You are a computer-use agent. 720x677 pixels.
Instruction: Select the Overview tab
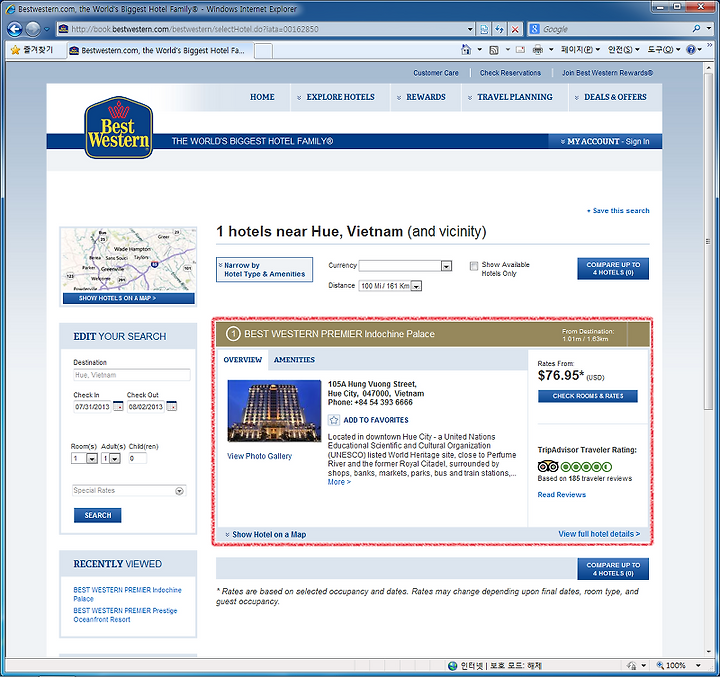coord(242,360)
